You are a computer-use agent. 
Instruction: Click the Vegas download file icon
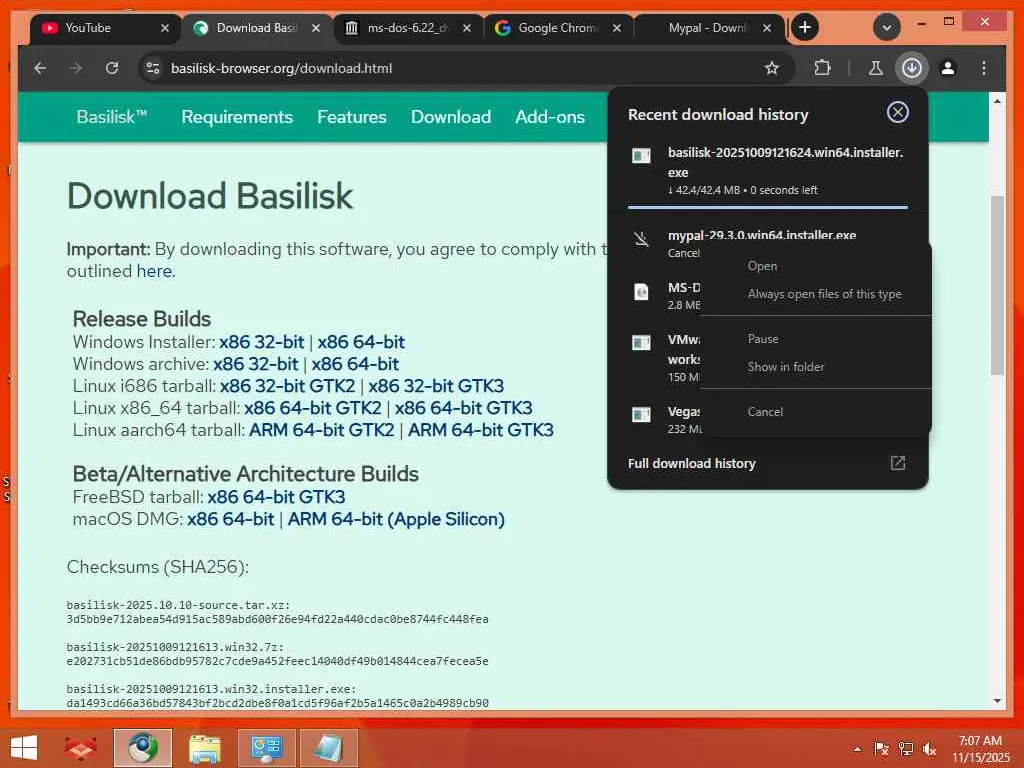(641, 414)
